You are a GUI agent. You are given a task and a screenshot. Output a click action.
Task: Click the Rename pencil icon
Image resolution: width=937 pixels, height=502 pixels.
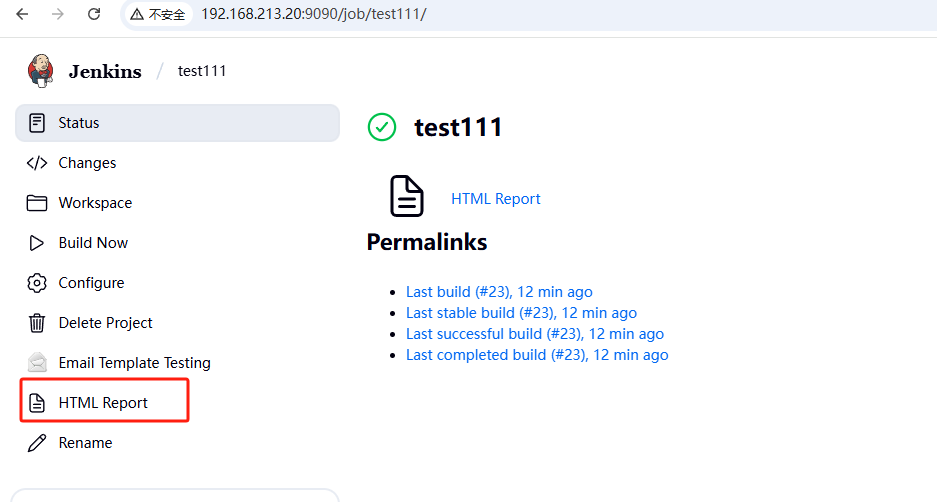(37, 443)
